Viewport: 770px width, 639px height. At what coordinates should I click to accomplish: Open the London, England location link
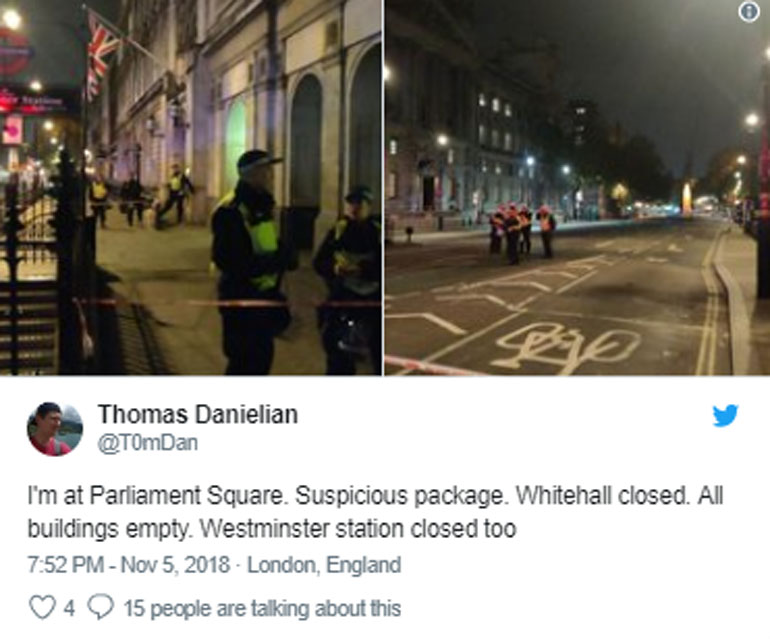click(x=324, y=565)
